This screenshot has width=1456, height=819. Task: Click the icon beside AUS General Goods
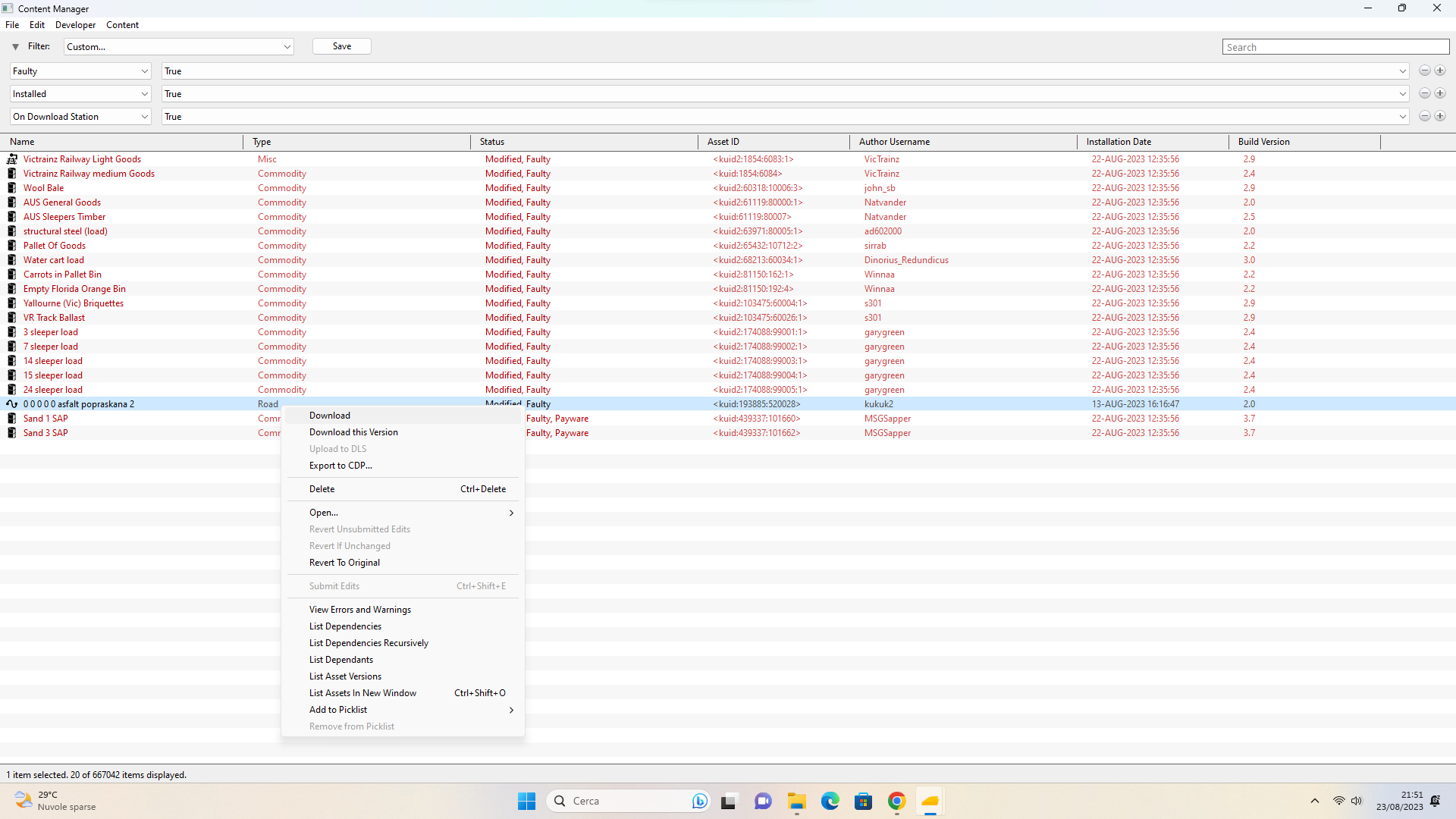coord(11,202)
